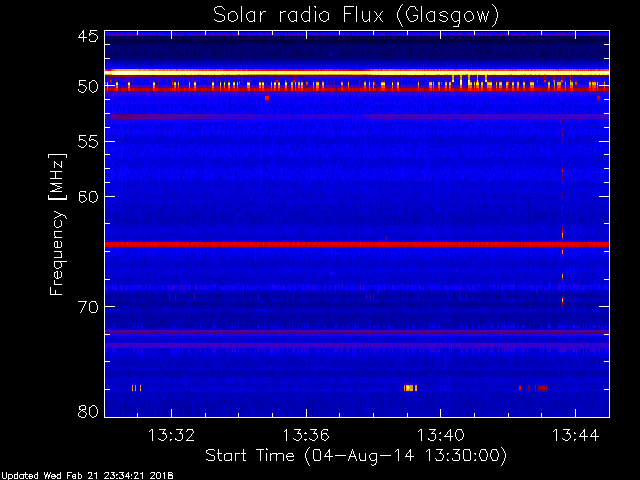Click the bright yellow burst near 13:39 at 77 MHz
The height and width of the screenshot is (480, 640).
[410, 388]
